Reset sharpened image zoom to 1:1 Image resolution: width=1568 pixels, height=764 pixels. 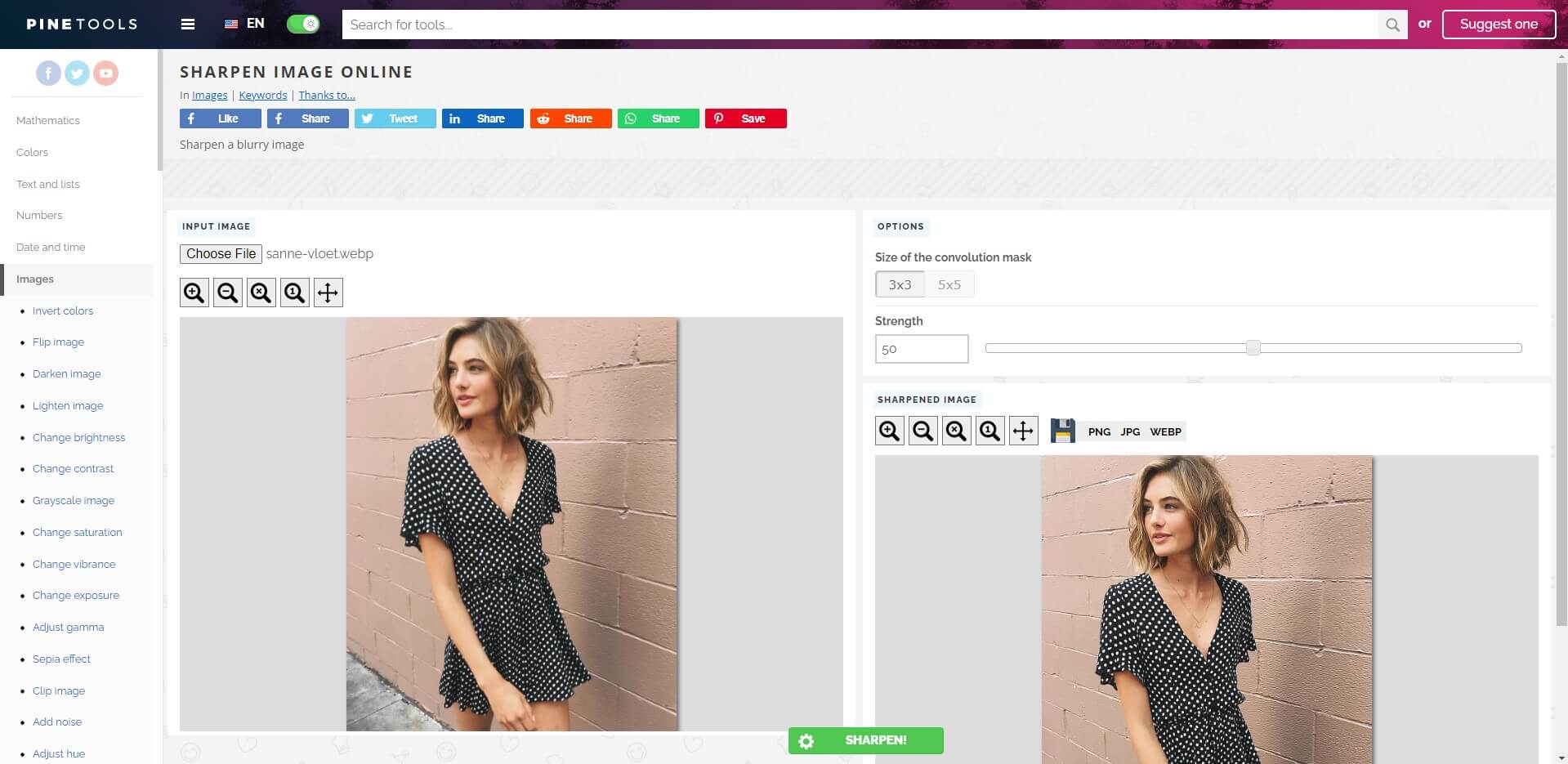[989, 431]
